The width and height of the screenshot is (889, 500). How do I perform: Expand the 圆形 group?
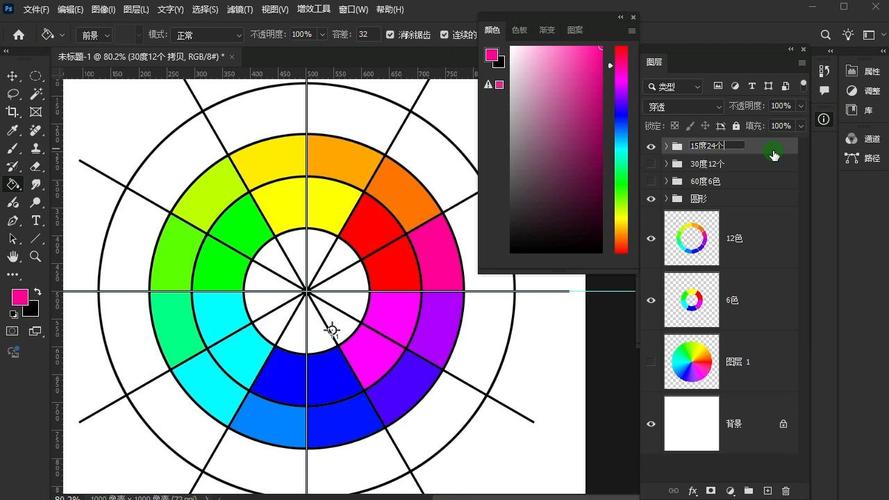(666, 199)
